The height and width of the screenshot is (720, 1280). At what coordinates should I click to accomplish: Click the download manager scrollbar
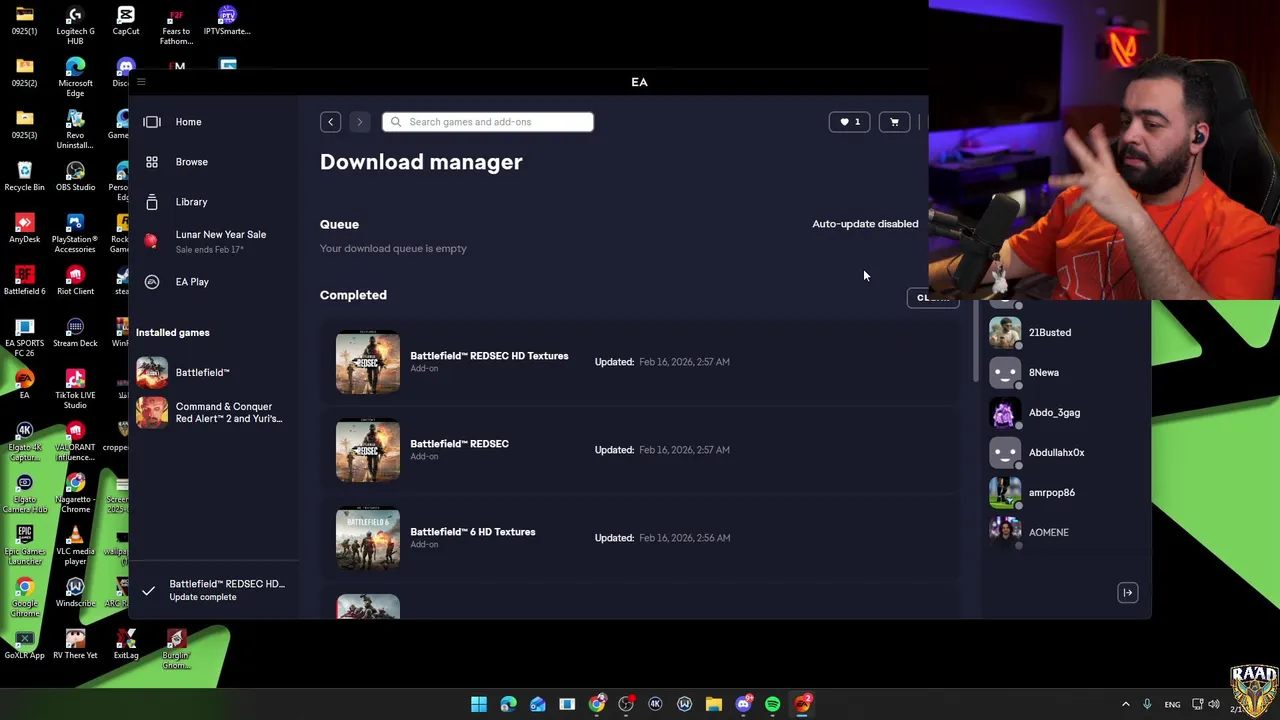[976, 340]
